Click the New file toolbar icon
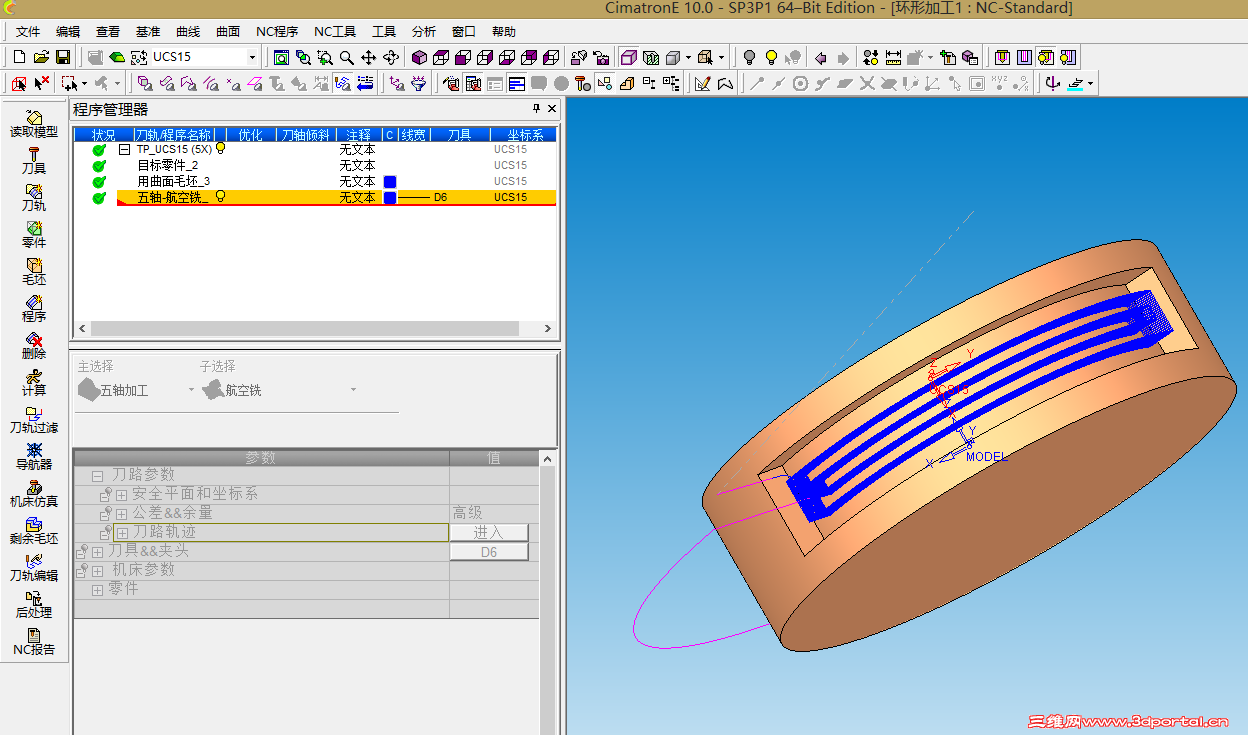The width and height of the screenshot is (1248, 735). tap(19, 57)
